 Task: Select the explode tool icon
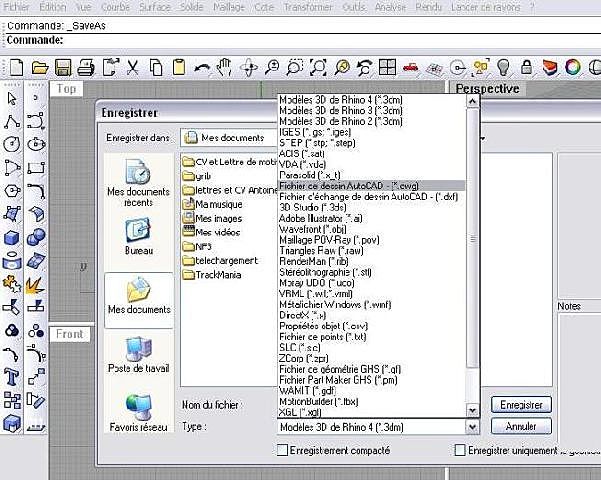35,285
